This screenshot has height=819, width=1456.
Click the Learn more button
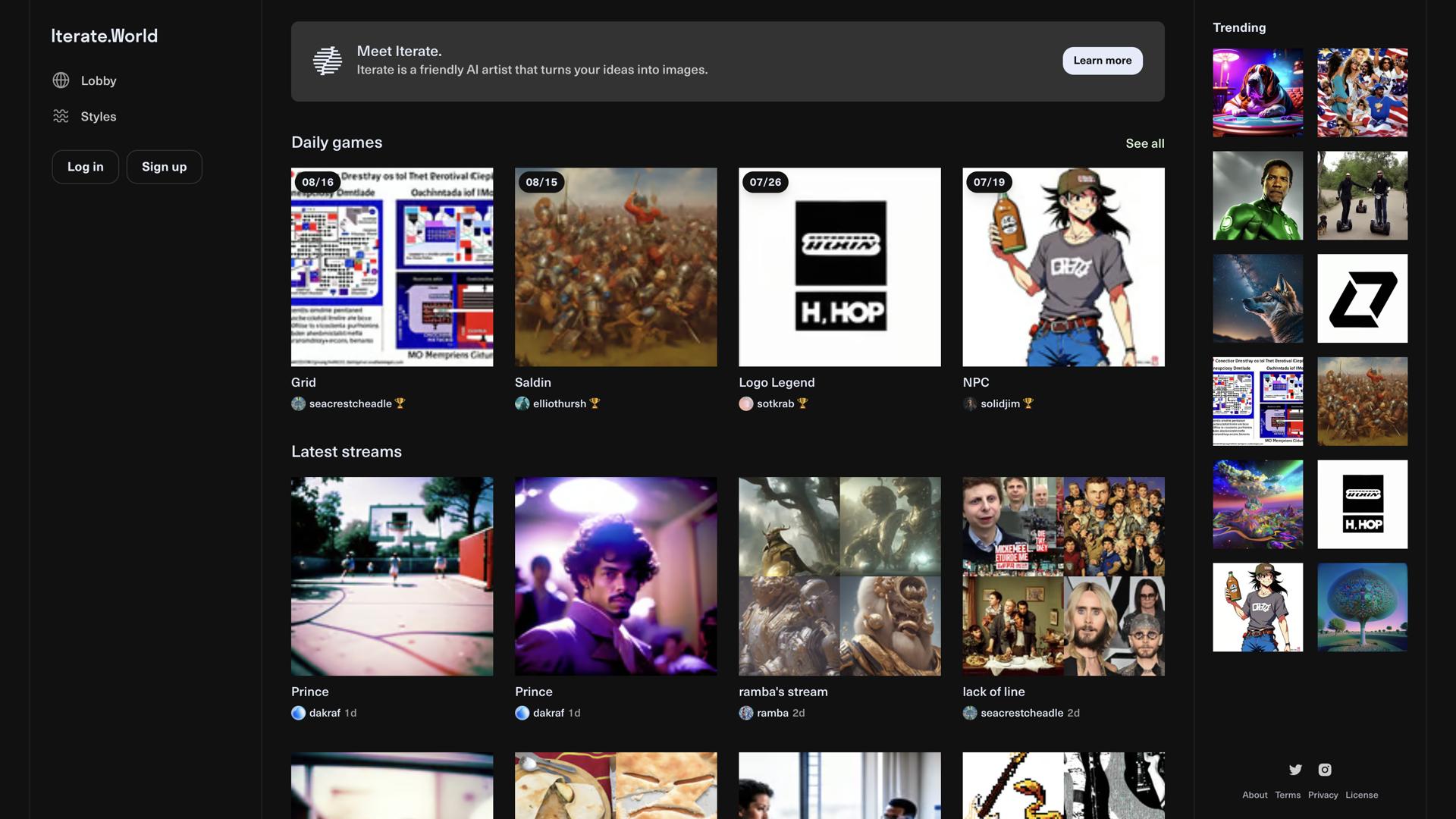click(x=1102, y=61)
